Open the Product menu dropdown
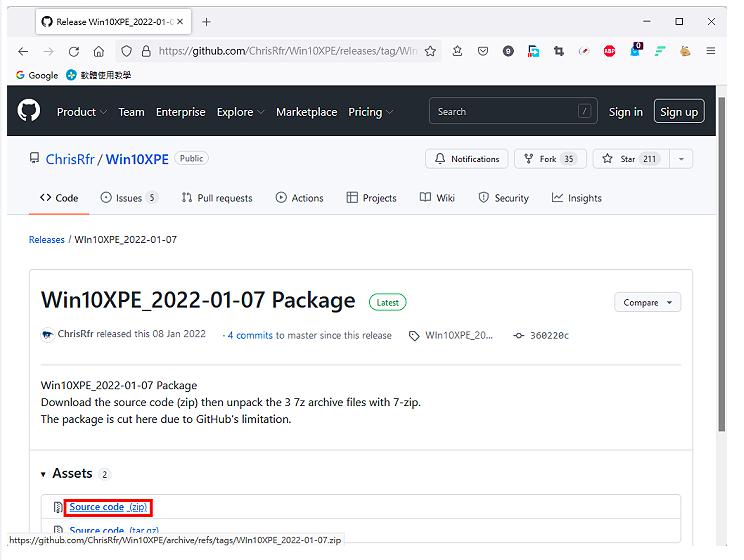 pos(81,112)
